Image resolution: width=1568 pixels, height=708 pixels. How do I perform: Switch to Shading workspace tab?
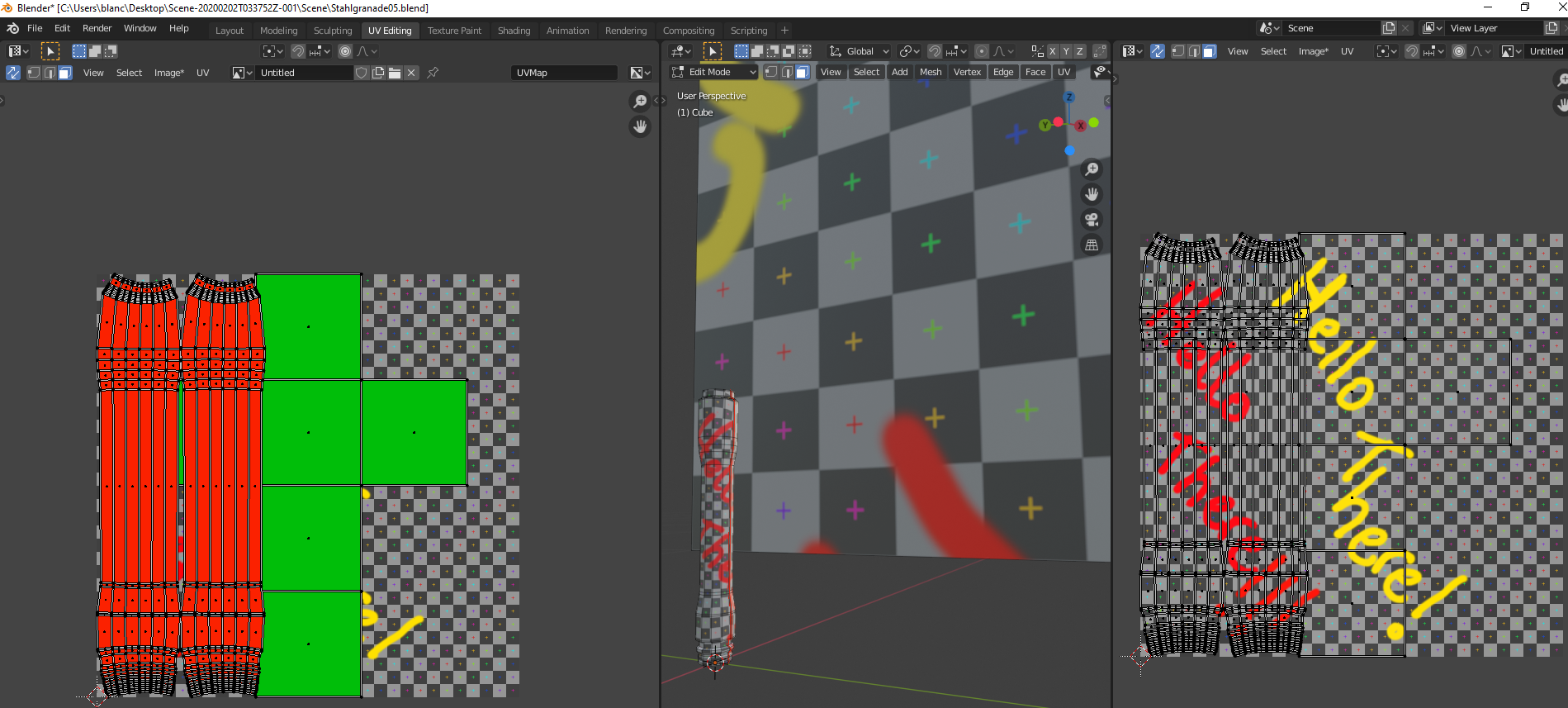click(514, 31)
